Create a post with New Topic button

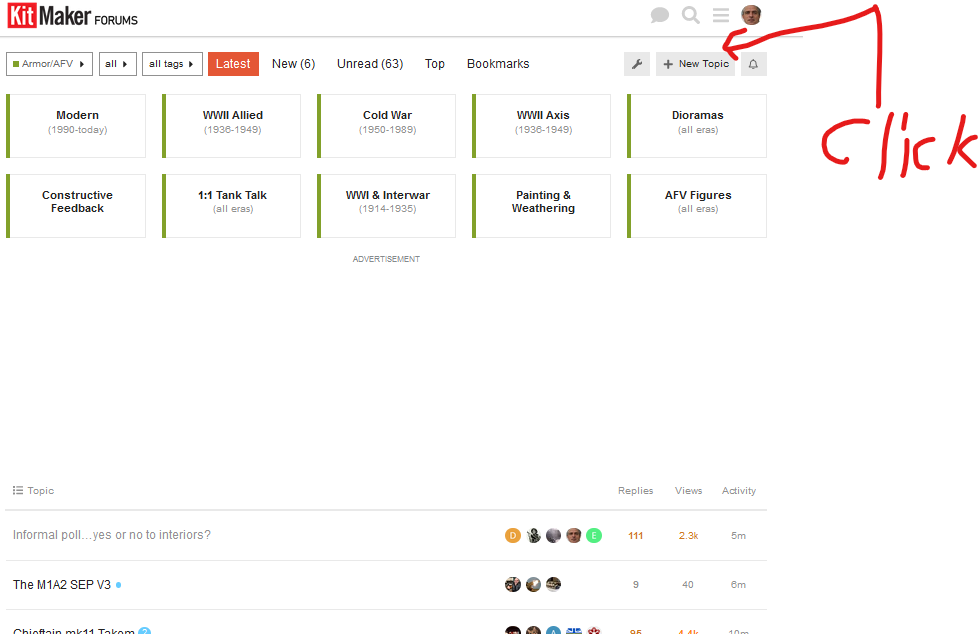tap(696, 64)
